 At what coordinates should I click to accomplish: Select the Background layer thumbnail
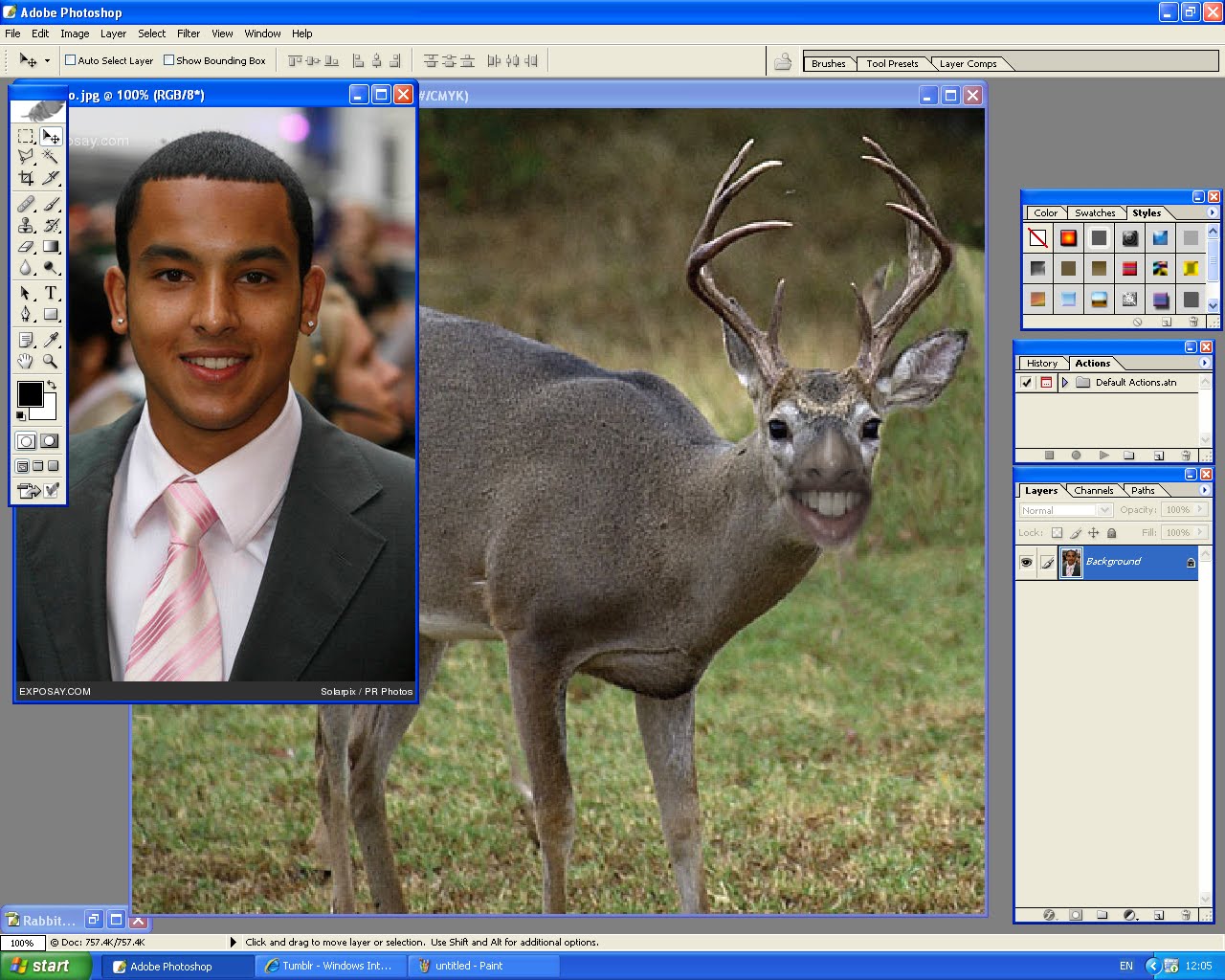(x=1071, y=563)
